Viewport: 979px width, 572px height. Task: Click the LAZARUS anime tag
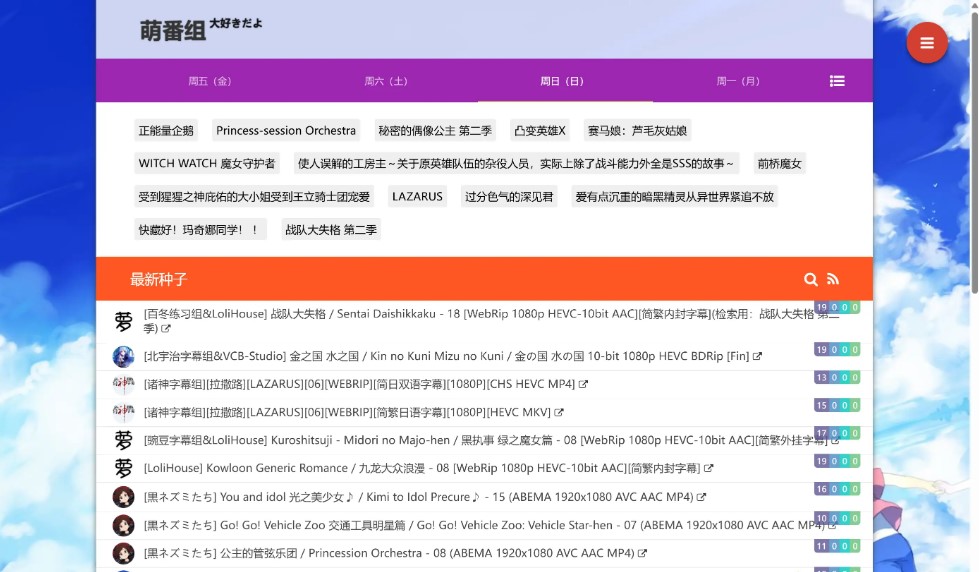coord(417,197)
